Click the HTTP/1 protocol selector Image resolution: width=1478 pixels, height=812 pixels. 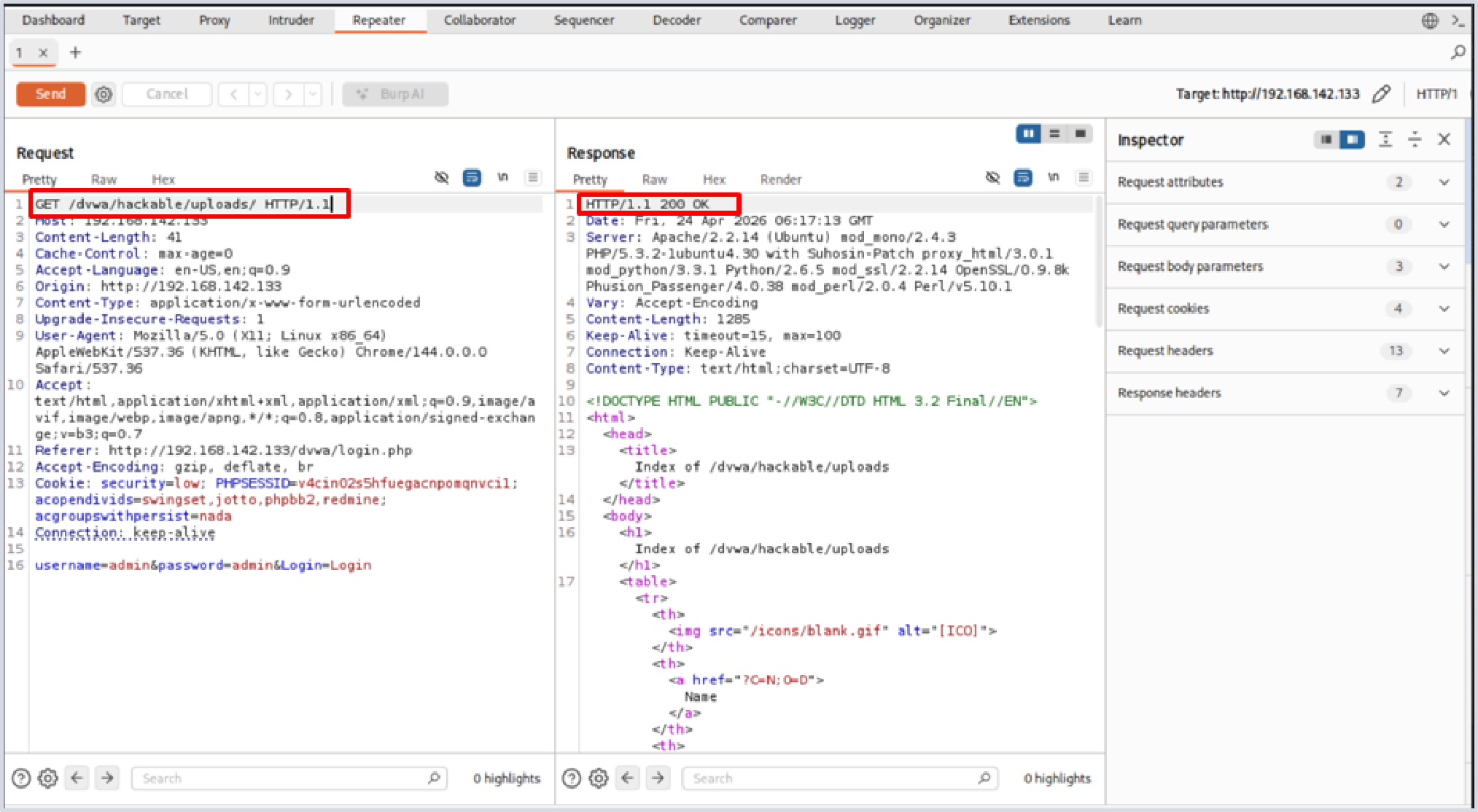pyautogui.click(x=1436, y=94)
